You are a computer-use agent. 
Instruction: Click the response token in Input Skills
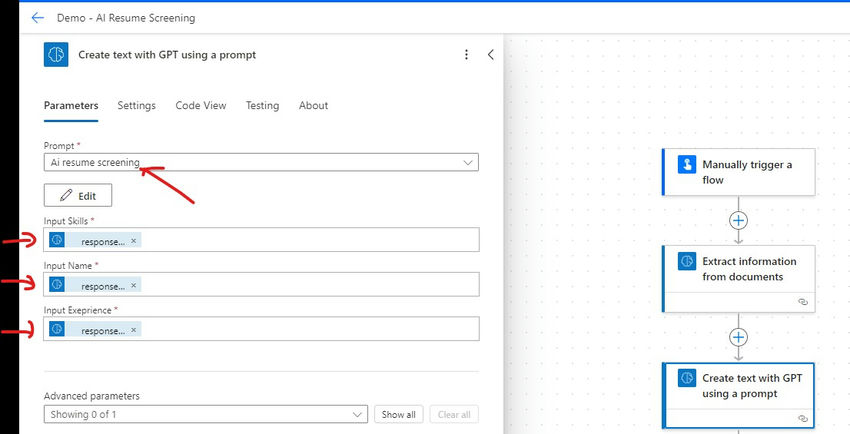click(x=95, y=240)
